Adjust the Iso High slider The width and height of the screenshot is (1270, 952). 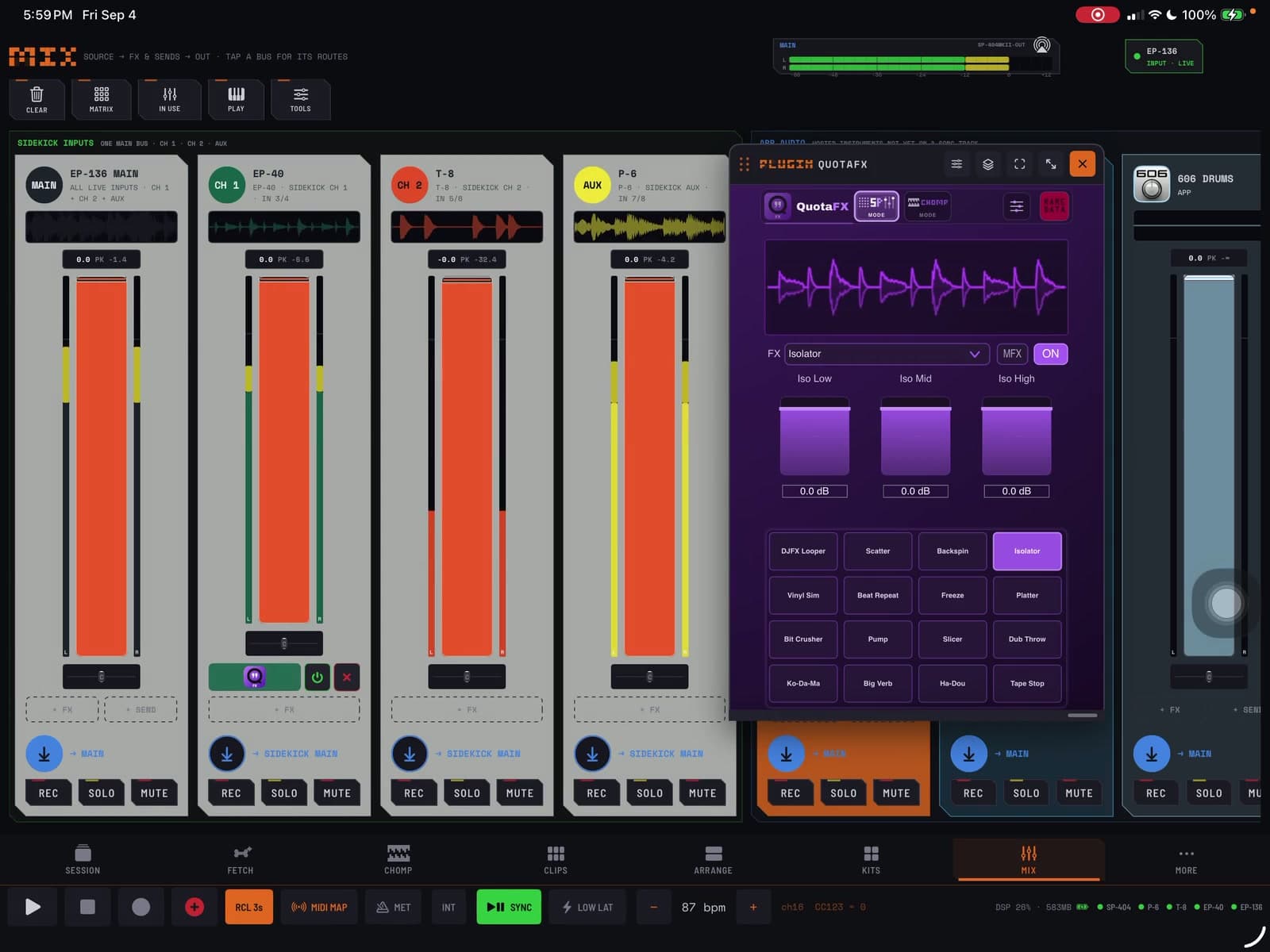click(1016, 436)
